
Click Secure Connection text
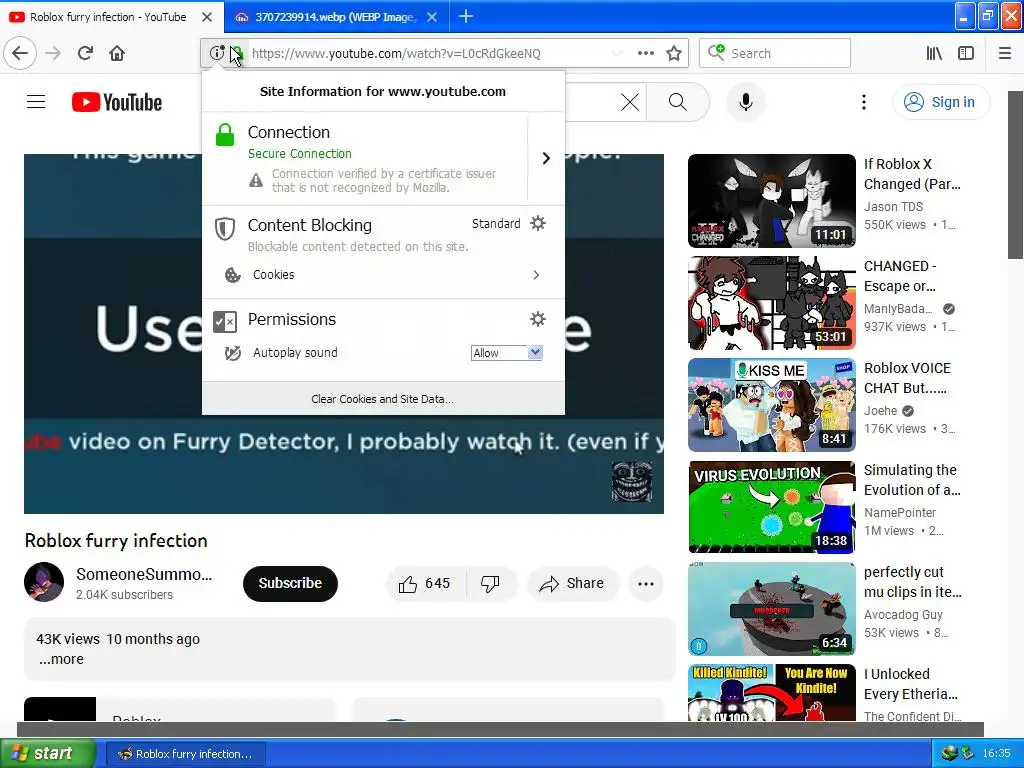300,153
